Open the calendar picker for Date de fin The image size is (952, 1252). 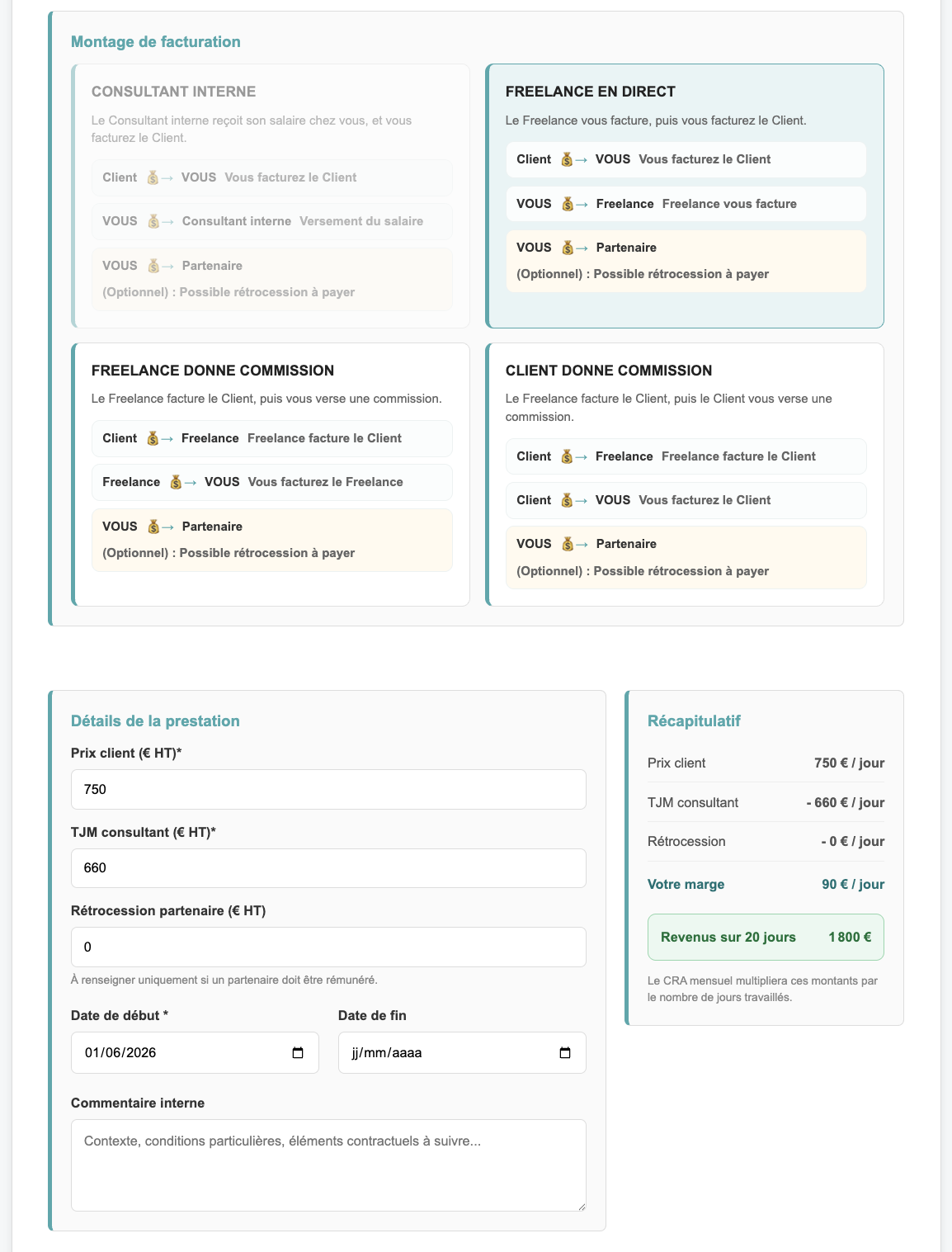[x=565, y=1053]
